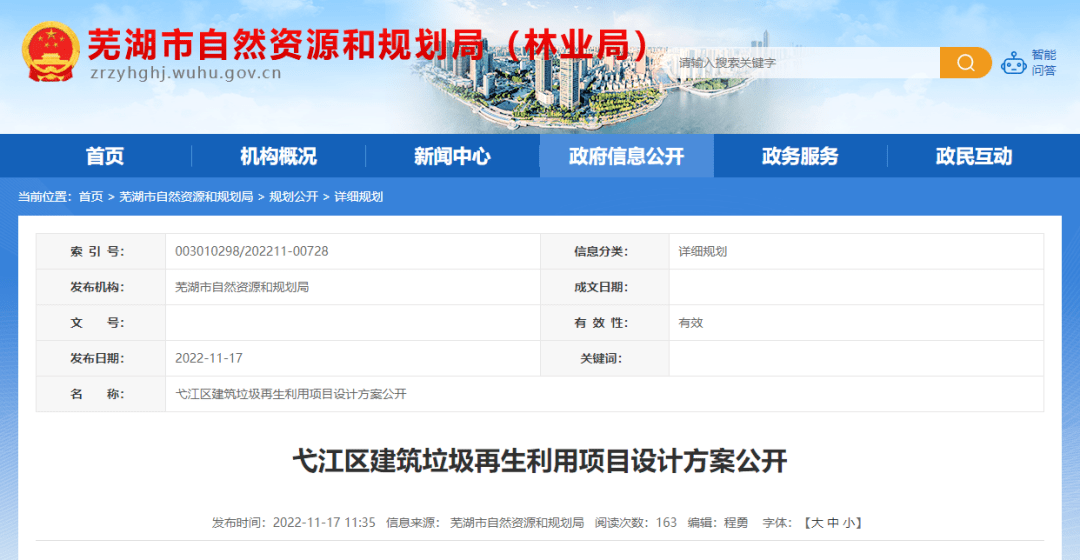Go to the 新闻中心 menu item
1080x560 pixels.
tap(452, 156)
